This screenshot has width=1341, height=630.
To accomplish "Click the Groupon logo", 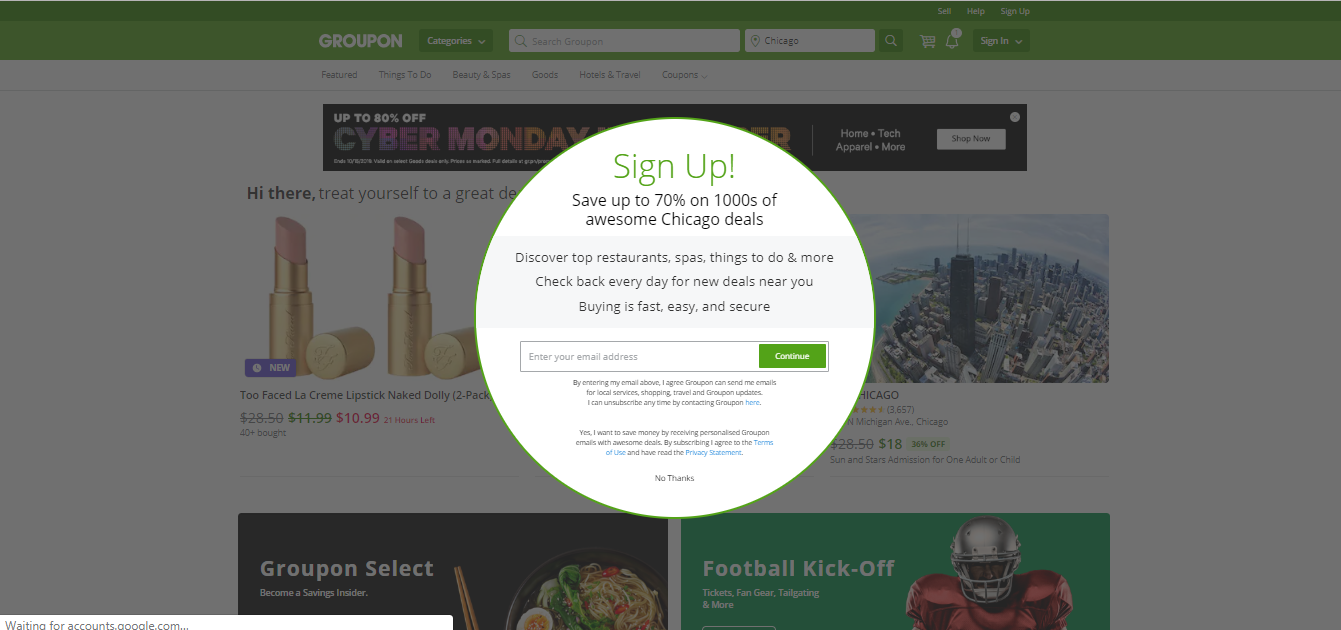I will pos(360,41).
